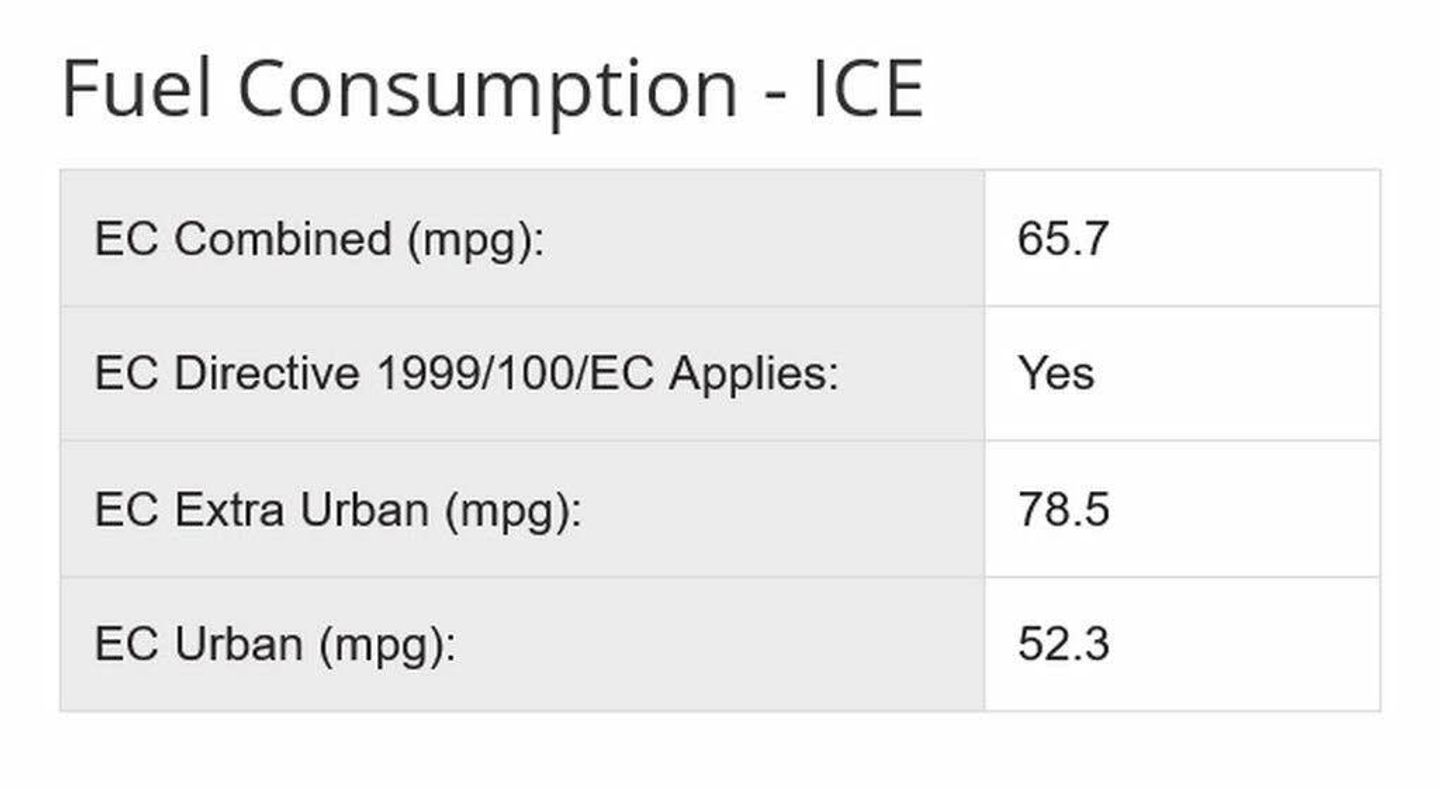Click the word Extra in the table
The image size is (1440, 789).
point(231,509)
